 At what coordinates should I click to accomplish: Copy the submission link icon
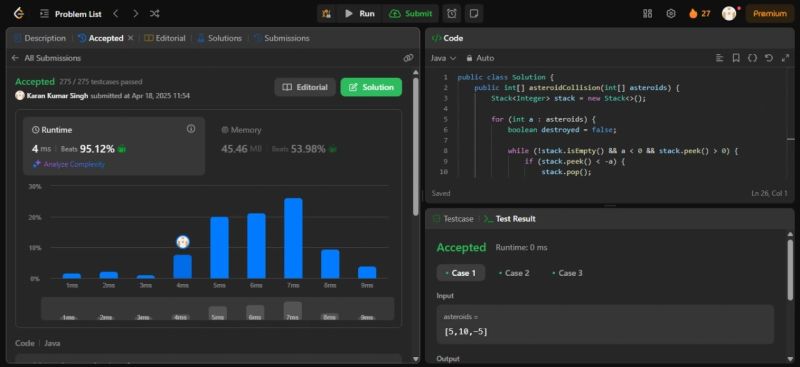tap(408, 58)
